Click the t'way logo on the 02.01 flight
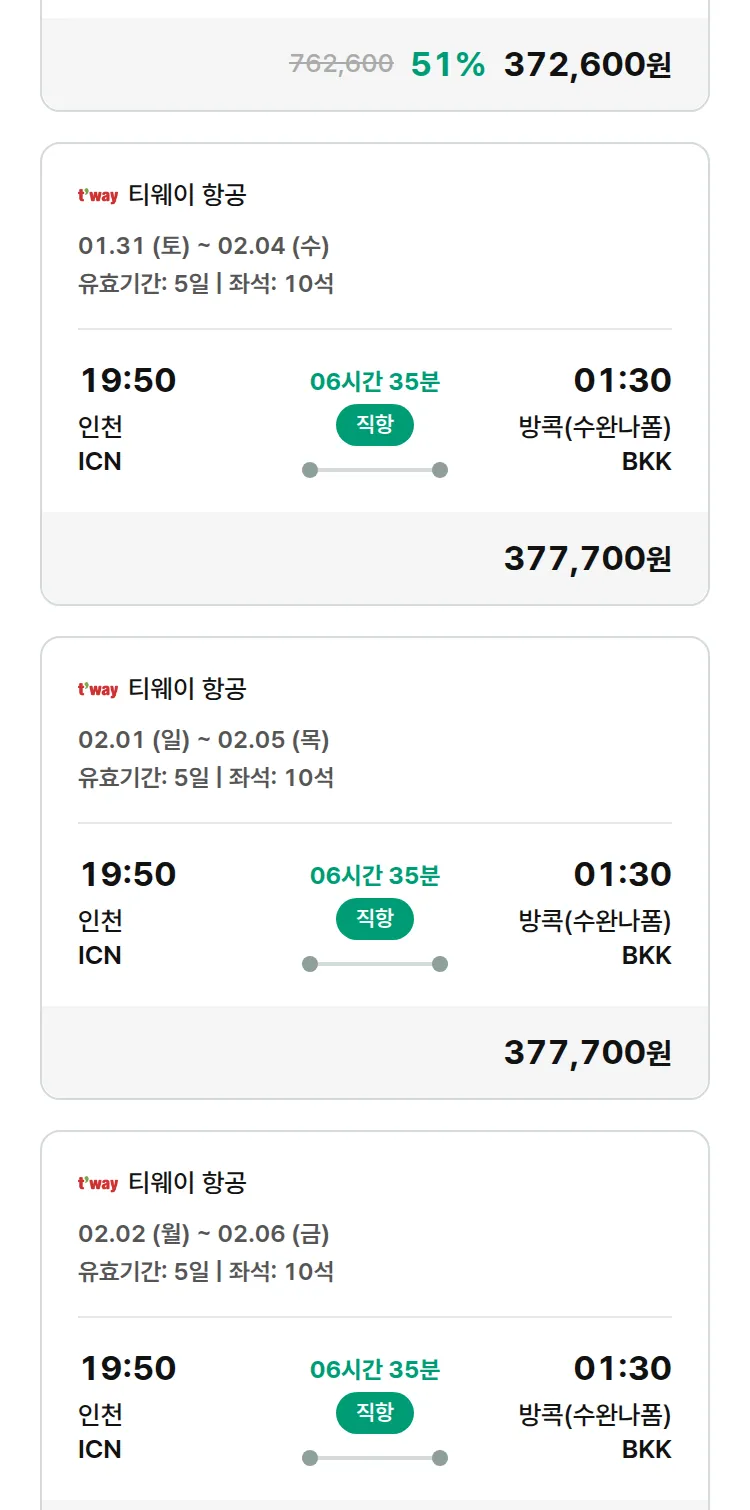This screenshot has height=1510, width=750. click(x=98, y=690)
